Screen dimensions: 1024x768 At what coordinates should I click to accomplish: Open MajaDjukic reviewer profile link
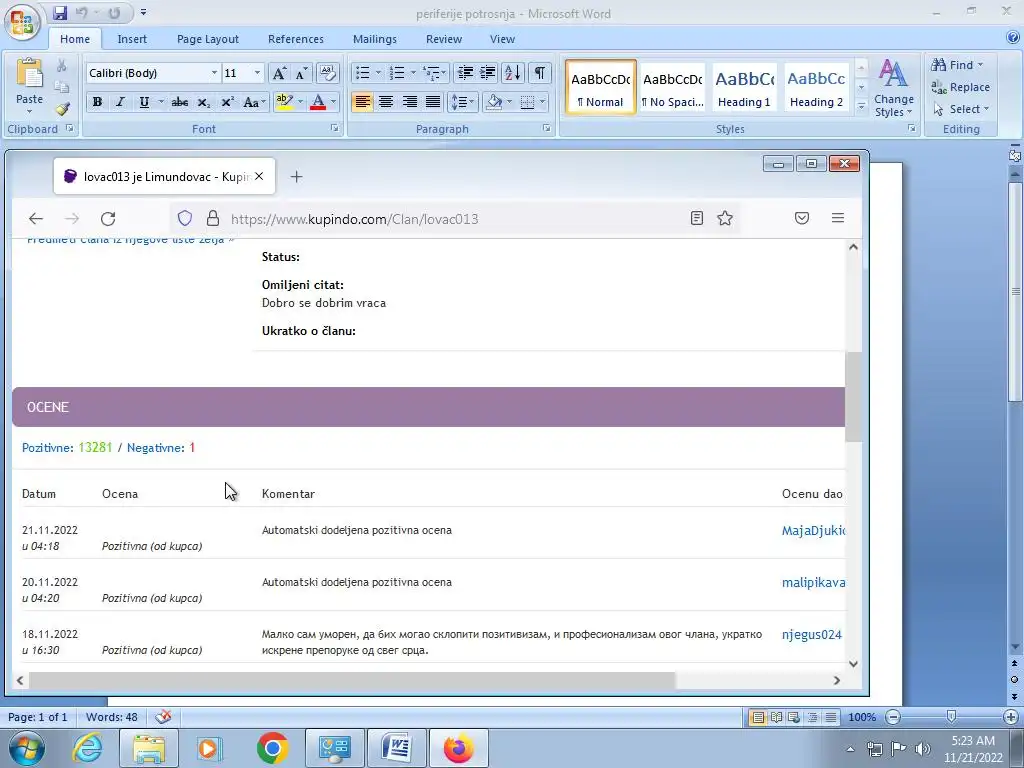click(813, 530)
